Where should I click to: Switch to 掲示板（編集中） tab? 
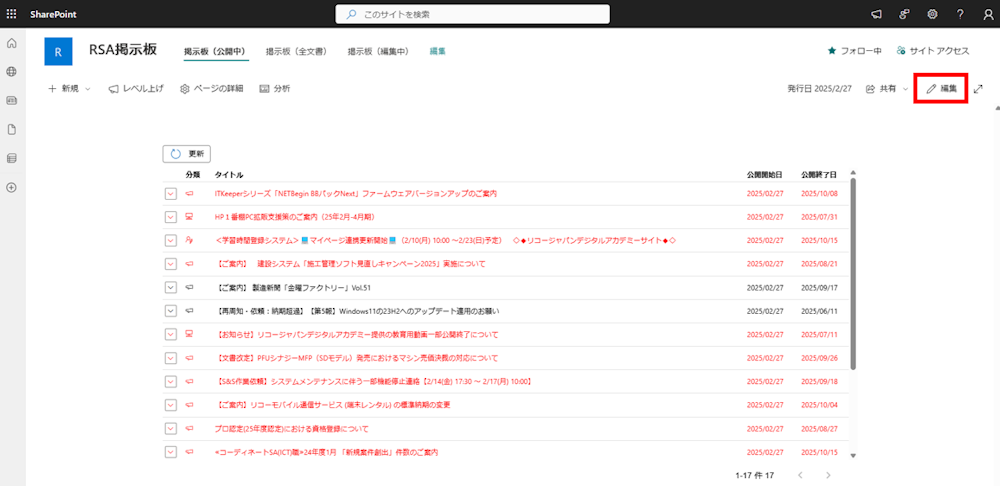tap(378, 51)
